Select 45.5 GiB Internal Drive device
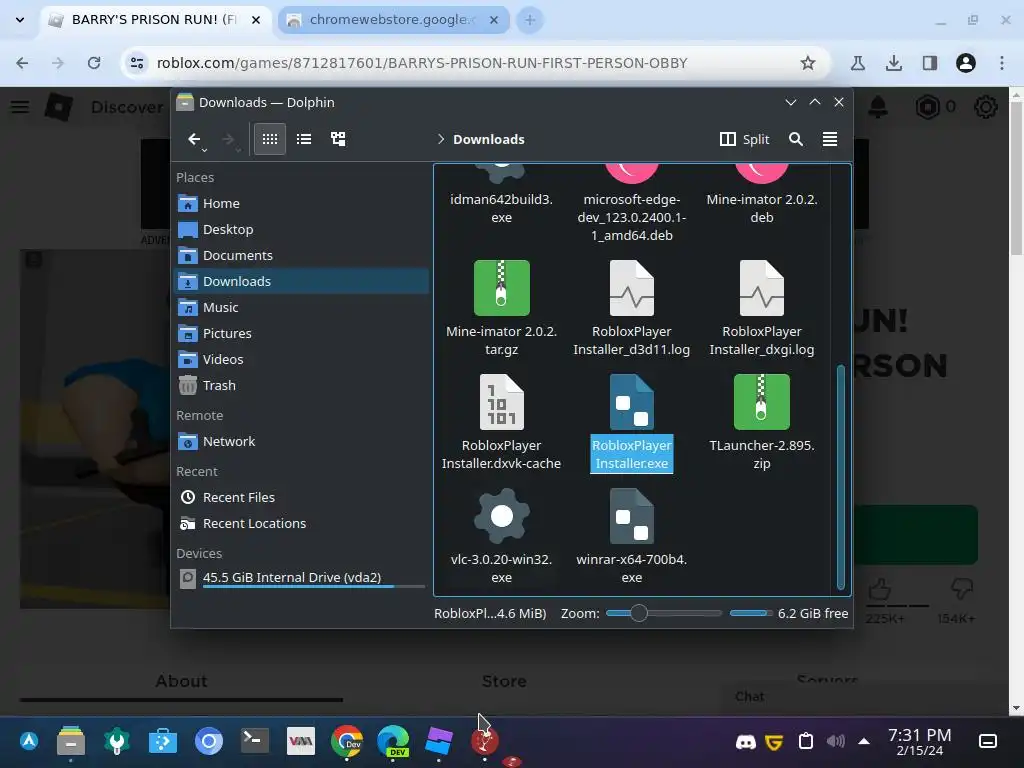Screen dimensions: 1024x768 [x=302, y=578]
